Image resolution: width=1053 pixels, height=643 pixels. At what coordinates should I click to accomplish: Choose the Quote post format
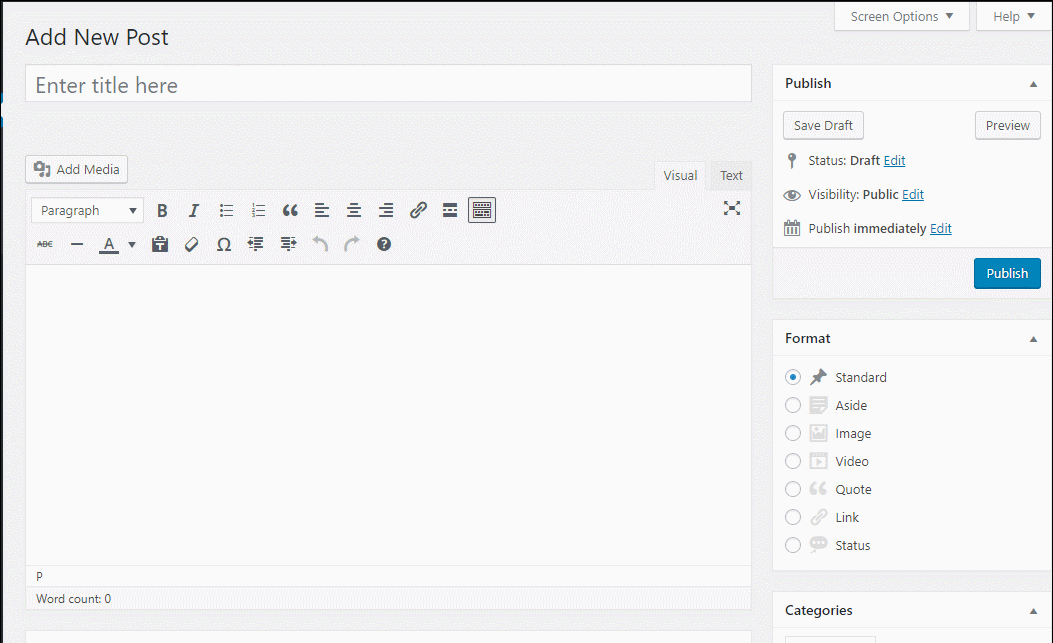793,489
